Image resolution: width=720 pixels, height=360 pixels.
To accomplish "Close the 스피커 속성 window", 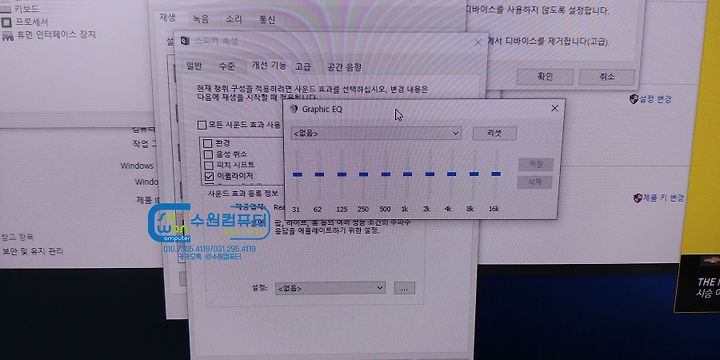I will click(478, 43).
